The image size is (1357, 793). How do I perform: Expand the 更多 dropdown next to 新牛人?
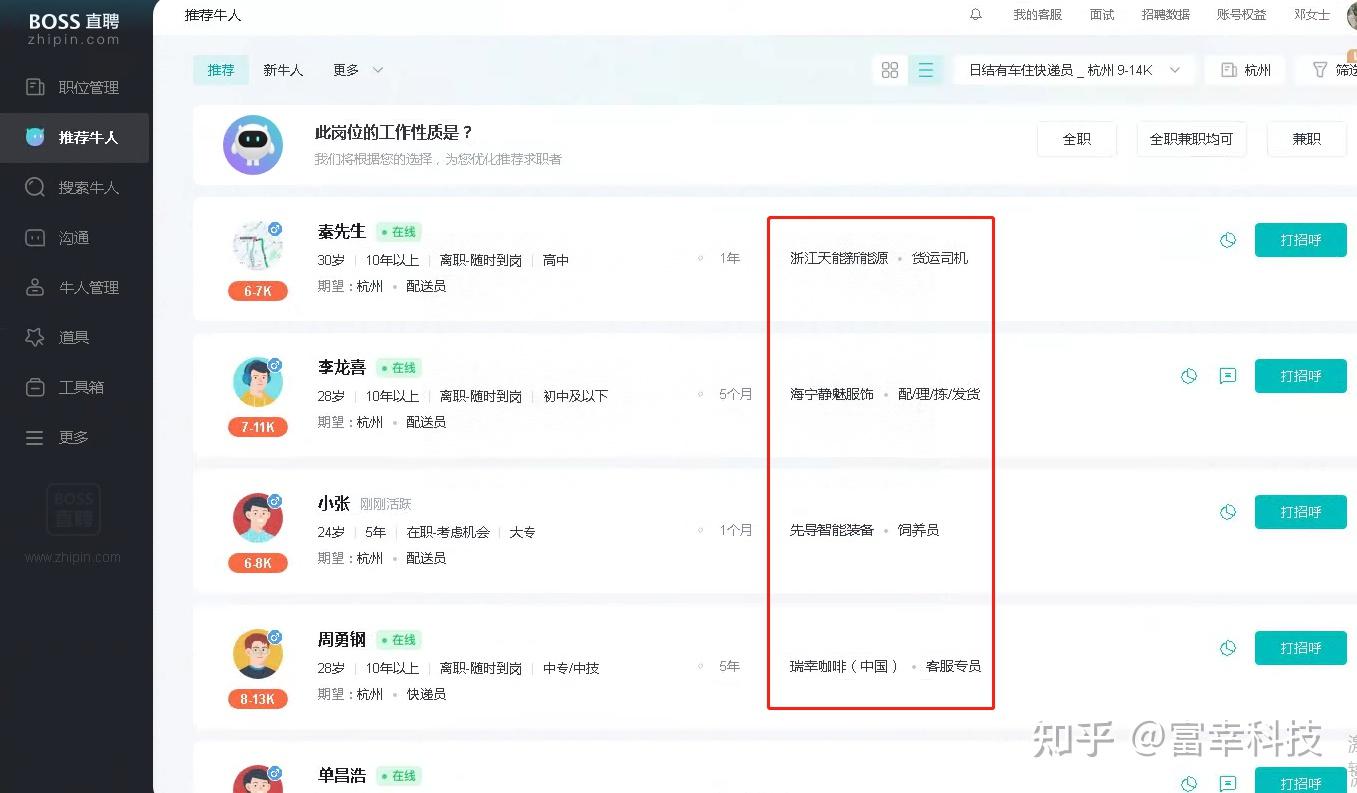358,70
